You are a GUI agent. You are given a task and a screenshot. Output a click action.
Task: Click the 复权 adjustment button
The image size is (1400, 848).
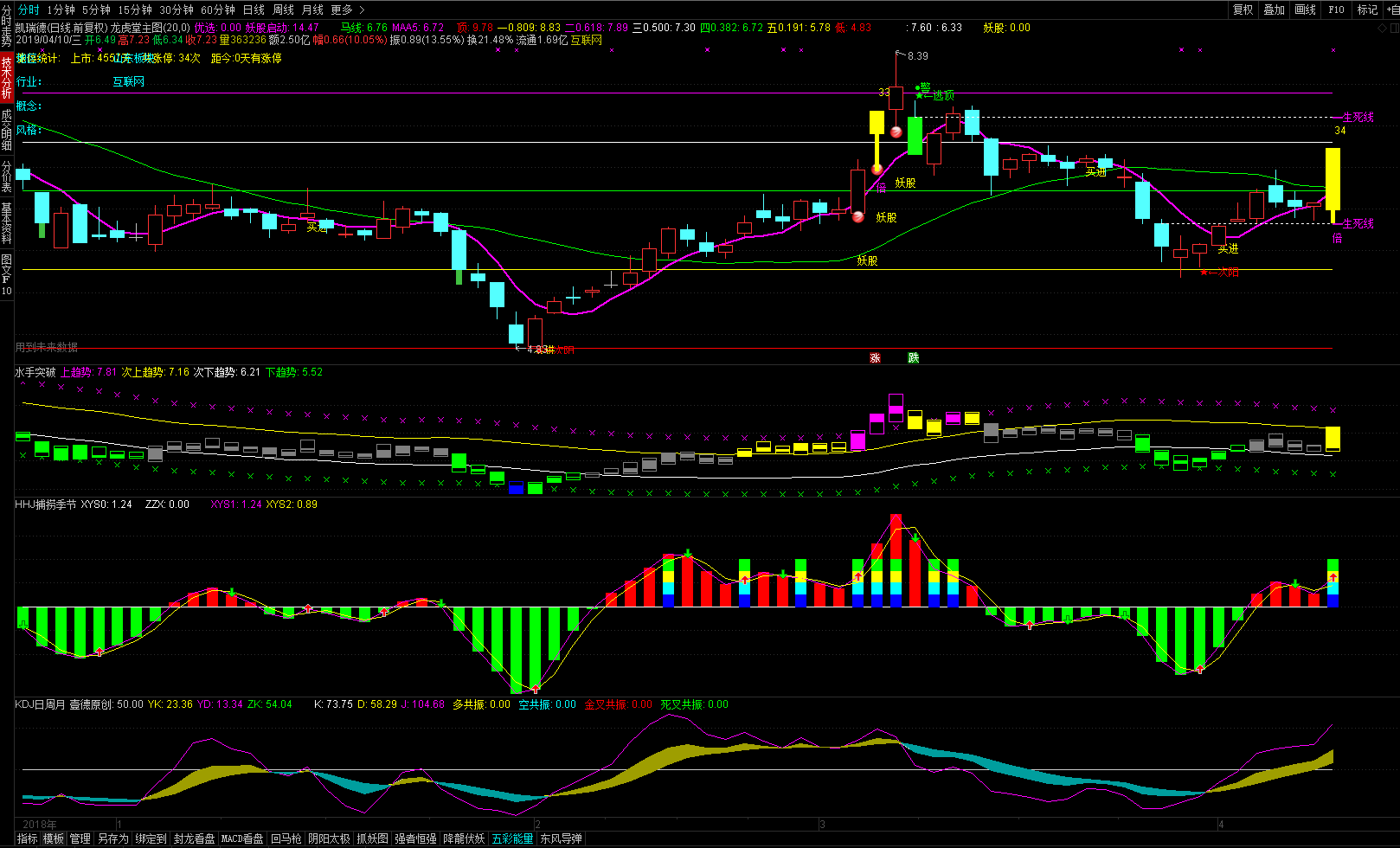click(x=1243, y=10)
